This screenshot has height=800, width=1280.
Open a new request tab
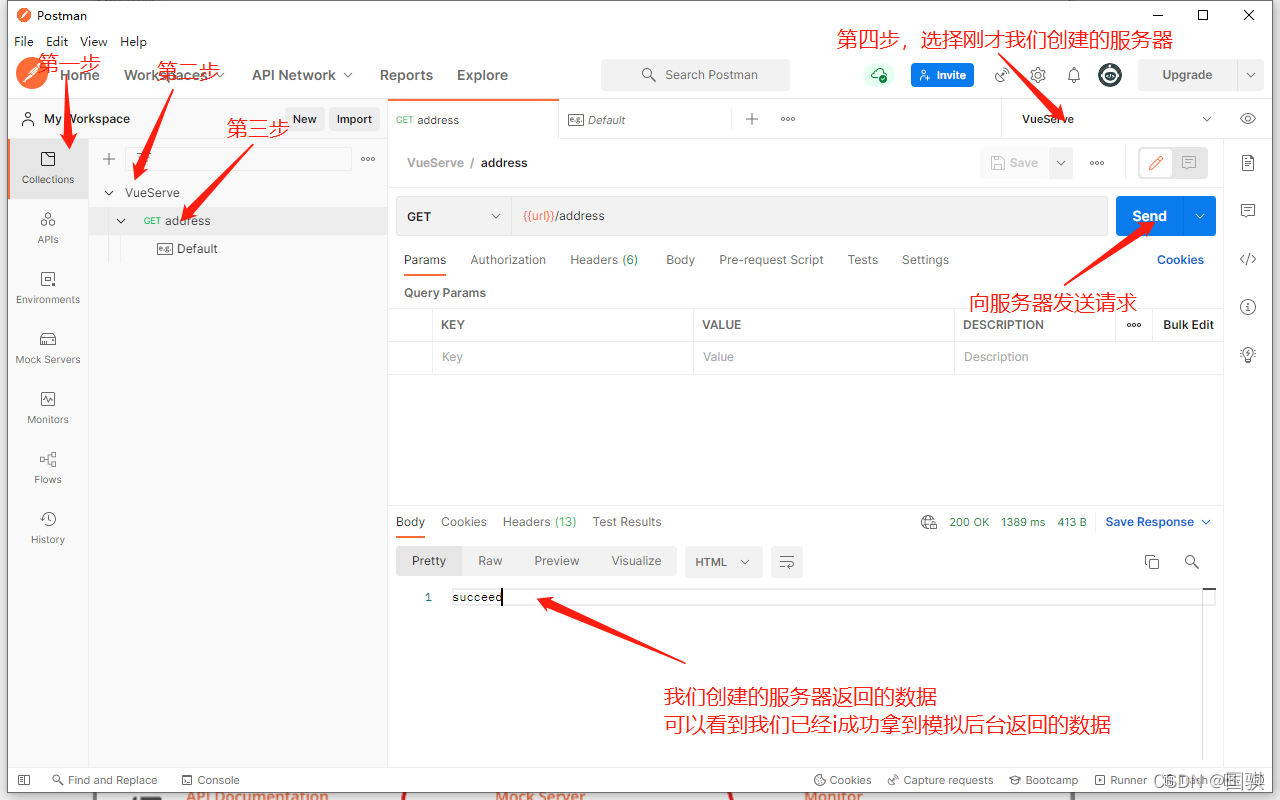[752, 119]
